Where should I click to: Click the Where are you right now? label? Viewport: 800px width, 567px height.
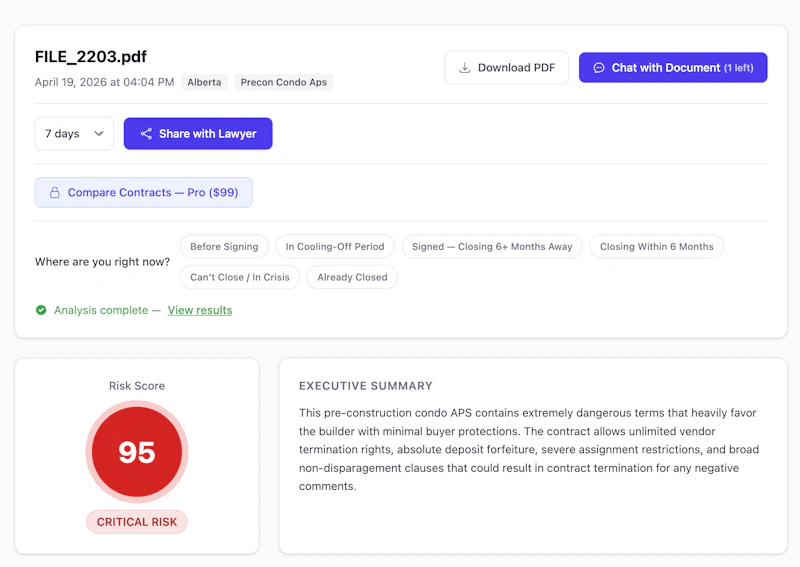coord(102,262)
